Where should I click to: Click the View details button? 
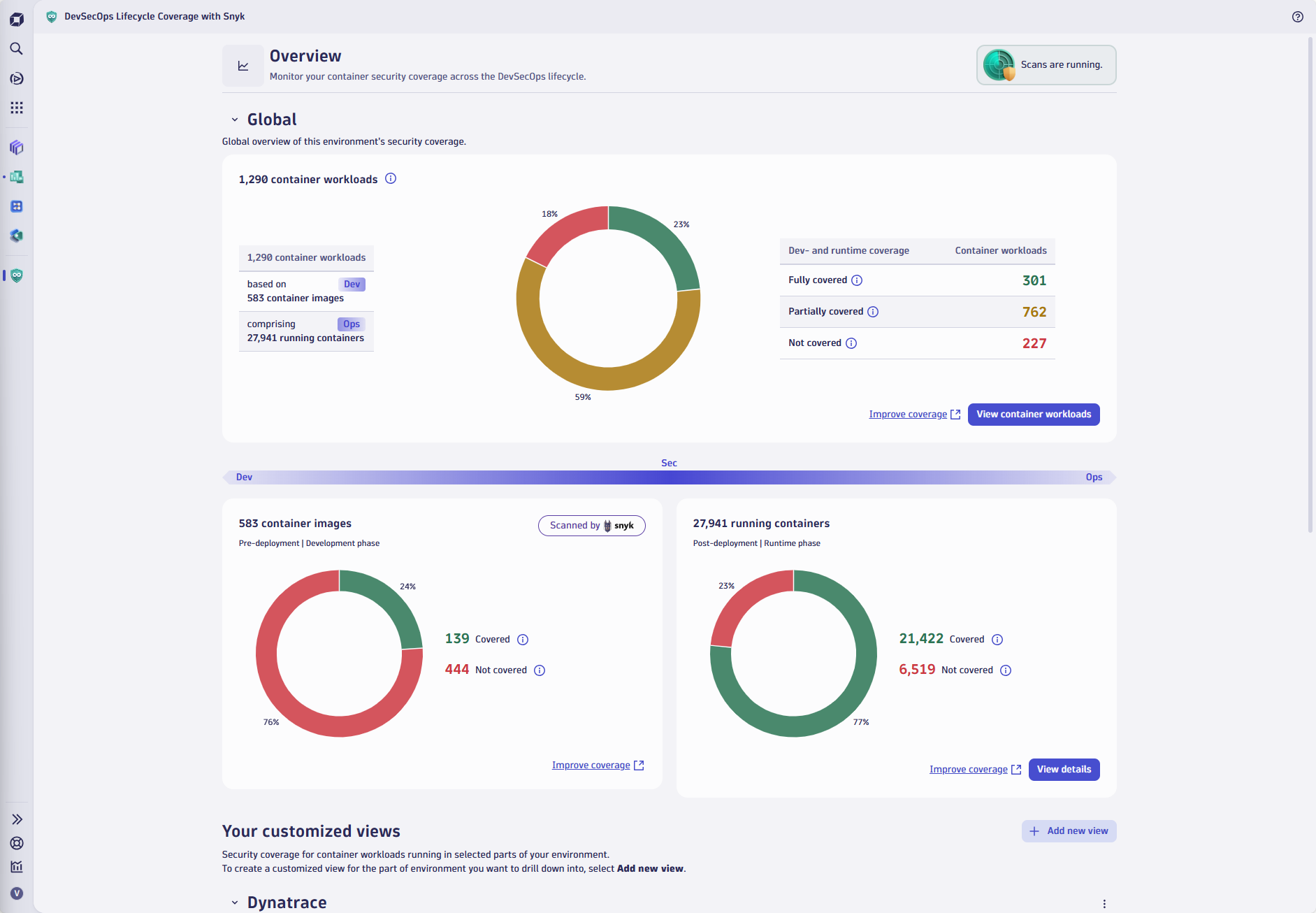(1064, 770)
